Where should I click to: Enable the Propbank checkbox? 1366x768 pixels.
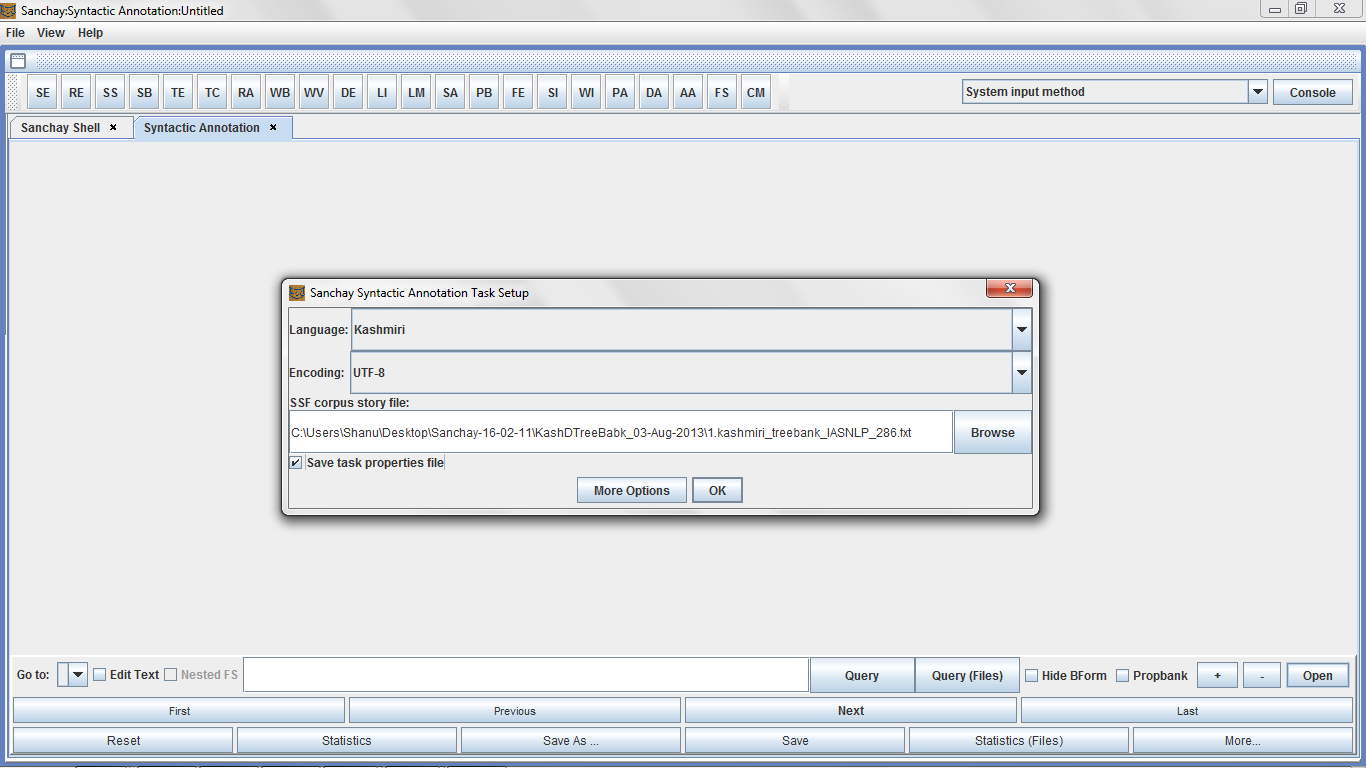pyautogui.click(x=1122, y=676)
